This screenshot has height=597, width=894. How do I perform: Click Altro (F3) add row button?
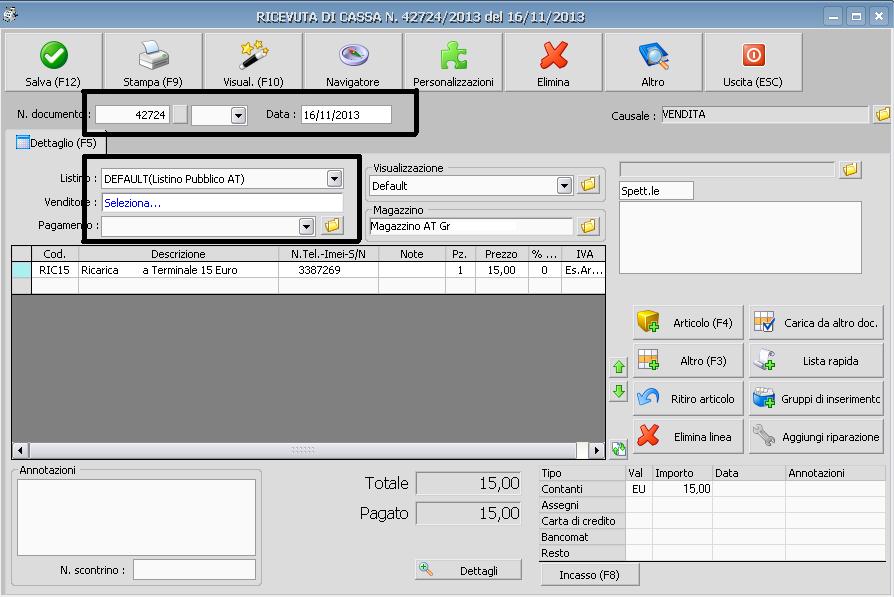[x=688, y=360]
